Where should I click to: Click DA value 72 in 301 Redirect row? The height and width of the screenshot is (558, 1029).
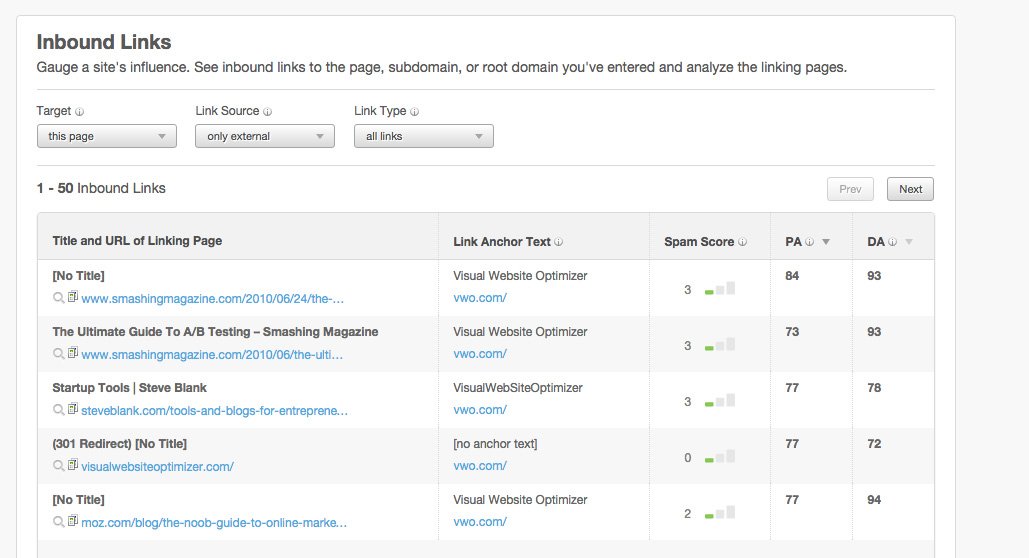tap(874, 444)
